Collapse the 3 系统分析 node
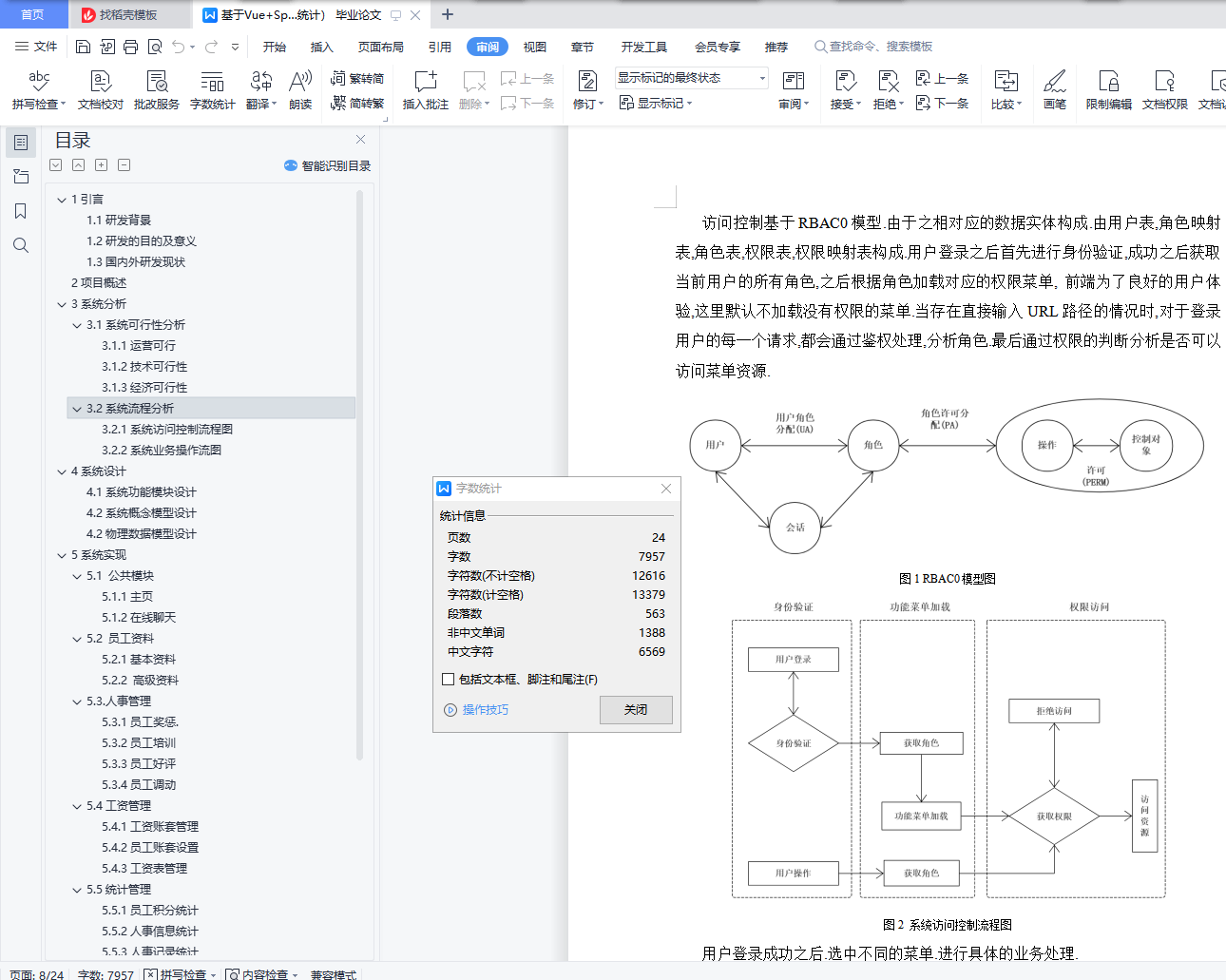Screen dimensions: 1226x980 [x=62, y=304]
